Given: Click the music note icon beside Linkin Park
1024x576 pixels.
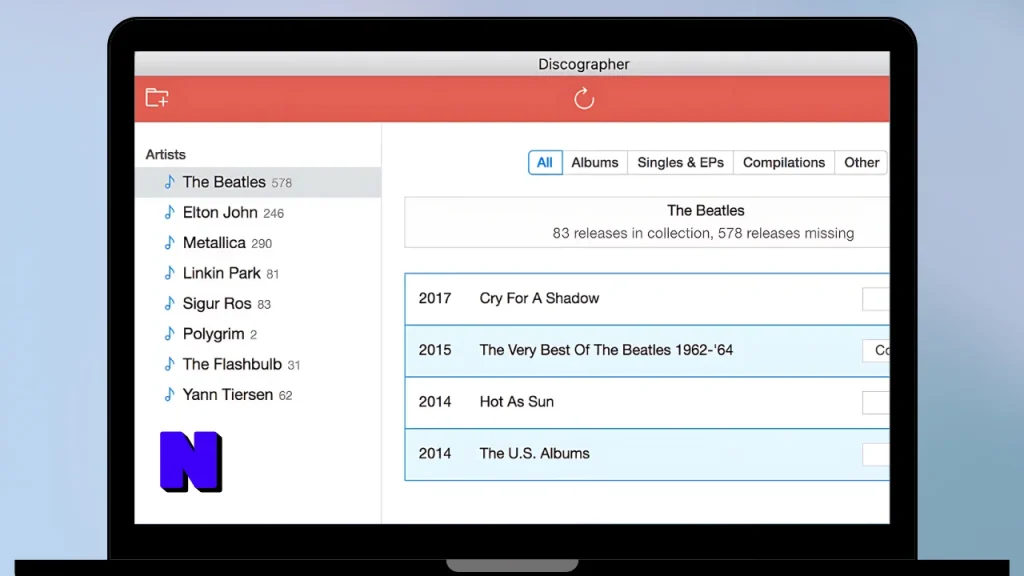Looking at the screenshot, I should tap(170, 272).
